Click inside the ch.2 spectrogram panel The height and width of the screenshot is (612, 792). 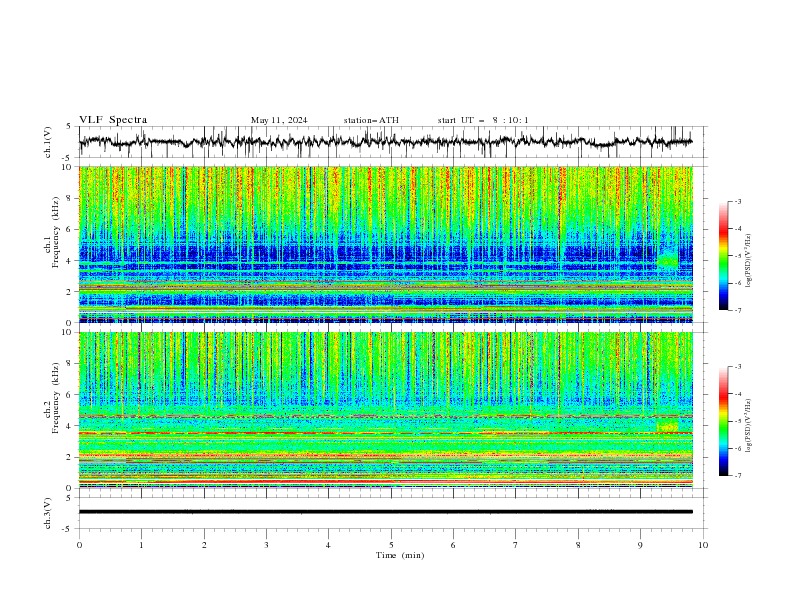click(386, 410)
